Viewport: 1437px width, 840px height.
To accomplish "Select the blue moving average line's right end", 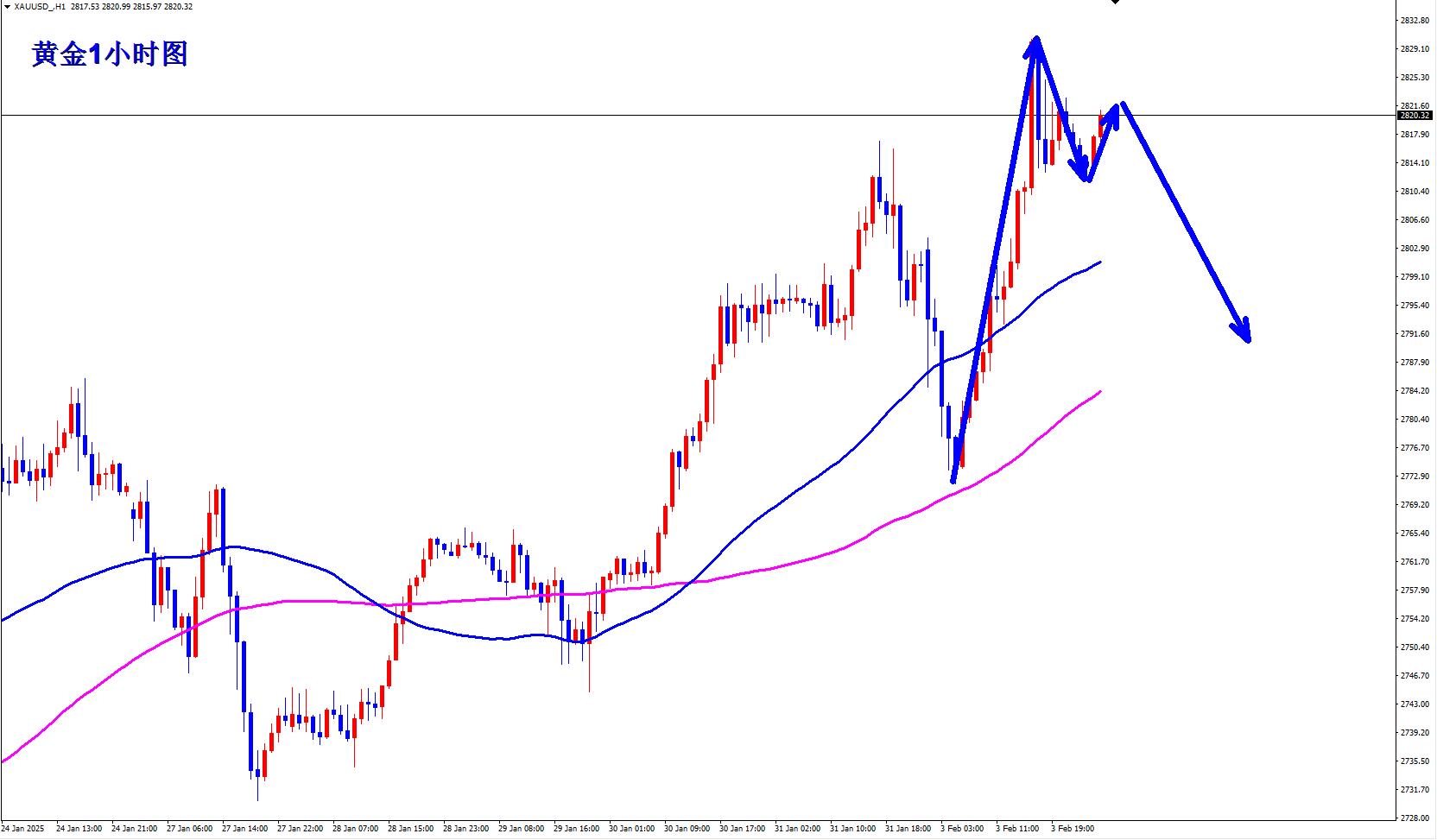I will pos(1099,262).
